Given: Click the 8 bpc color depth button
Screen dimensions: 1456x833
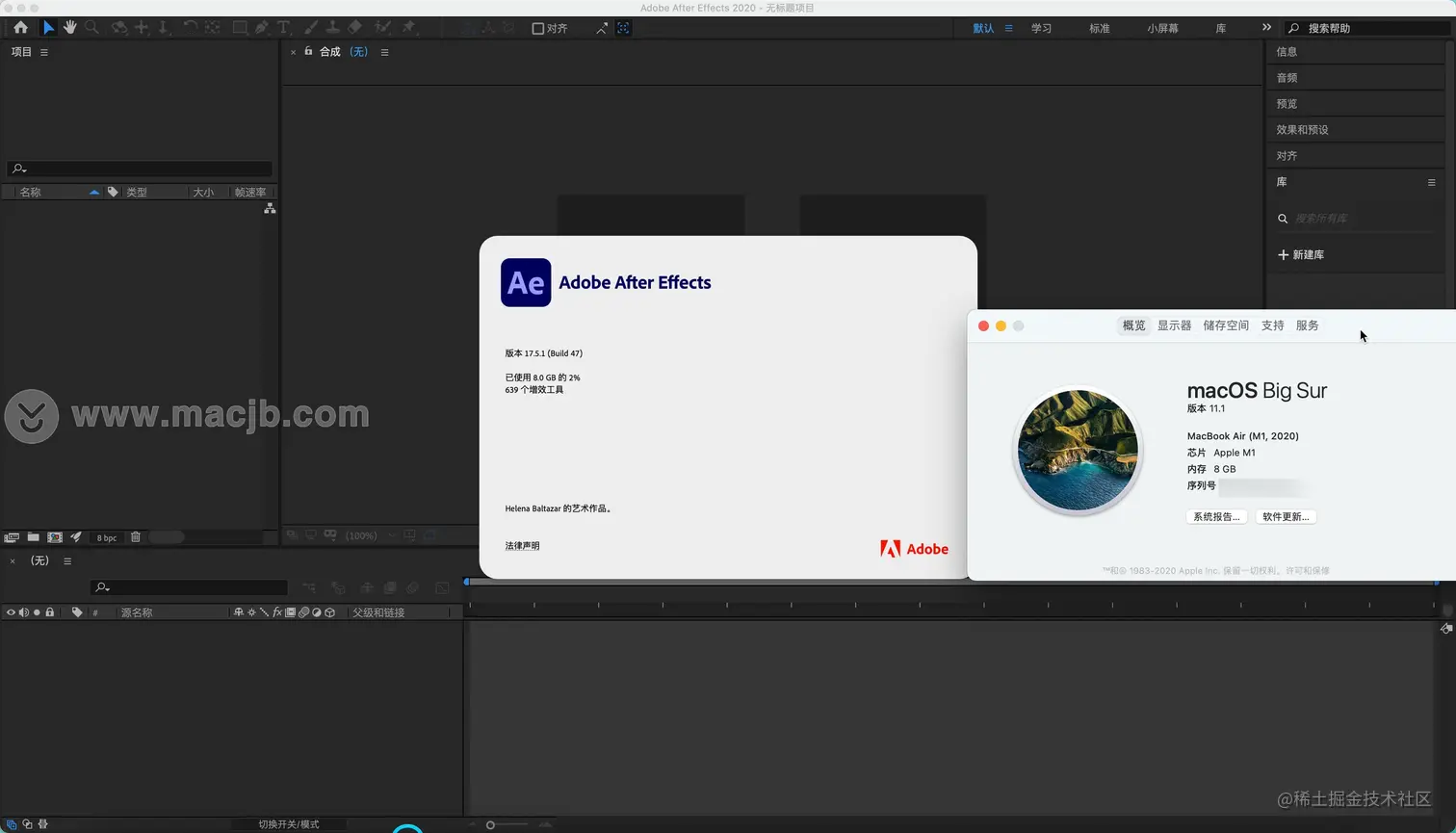Looking at the screenshot, I should coord(107,537).
